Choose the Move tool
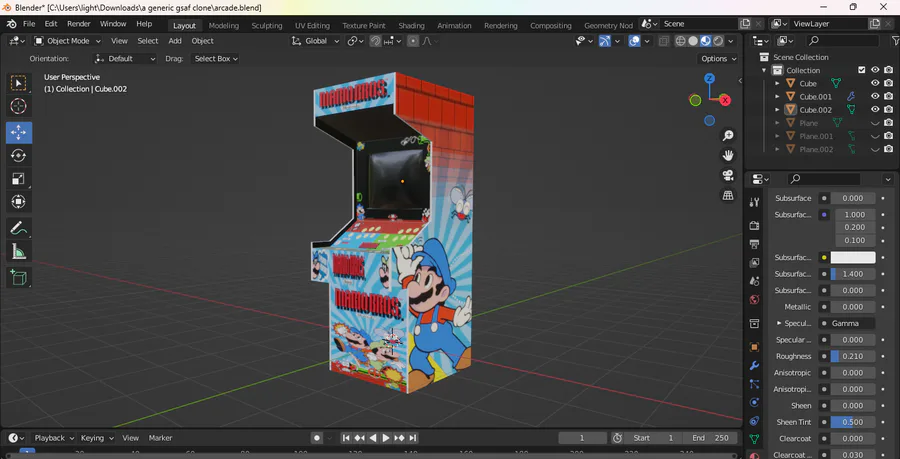900x459 pixels. pos(18,133)
